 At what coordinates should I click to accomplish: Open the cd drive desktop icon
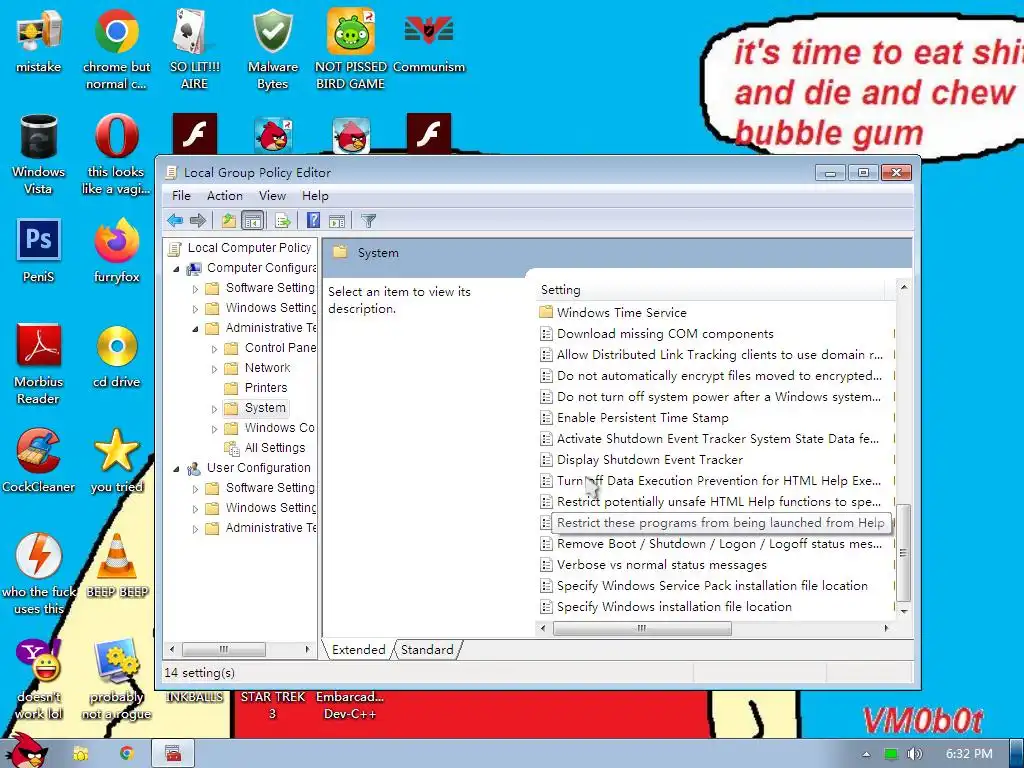pos(116,356)
